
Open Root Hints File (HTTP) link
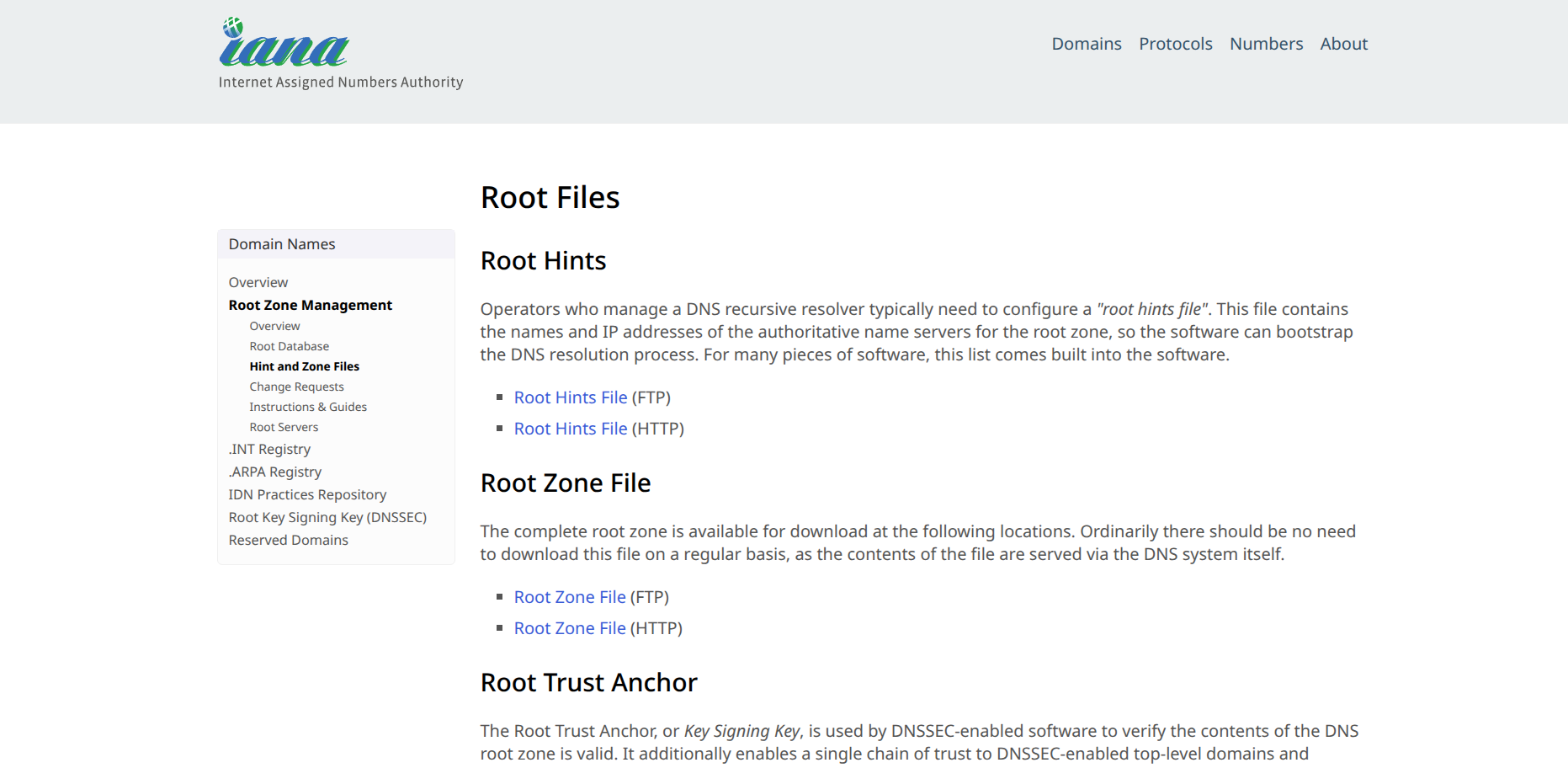pyautogui.click(x=571, y=429)
